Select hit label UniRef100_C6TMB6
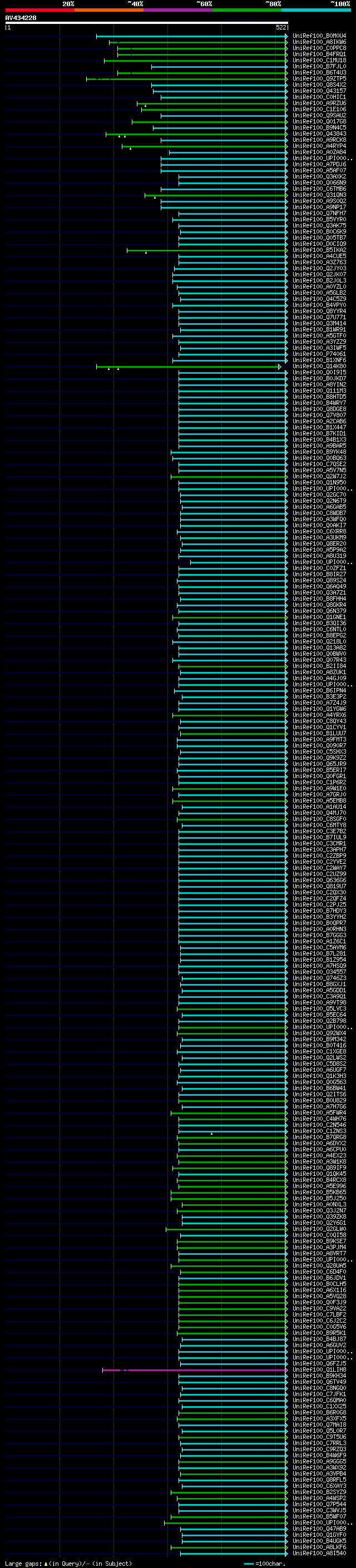This screenshot has width=356, height=1568. (319, 189)
